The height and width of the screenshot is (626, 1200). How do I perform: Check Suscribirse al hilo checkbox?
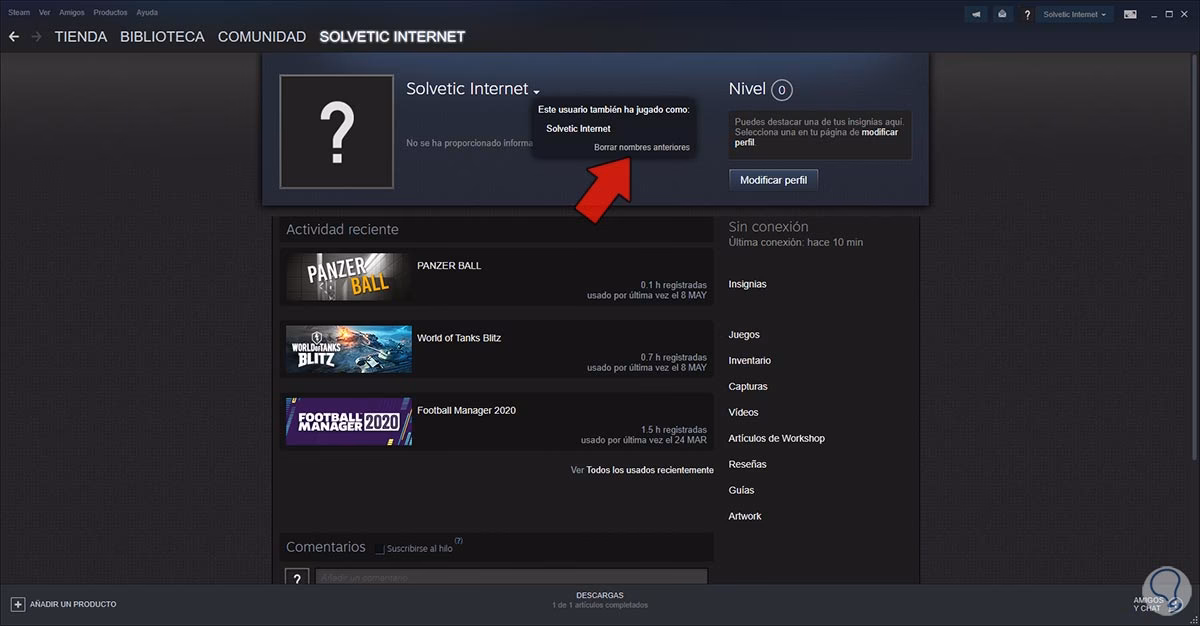tap(380, 549)
